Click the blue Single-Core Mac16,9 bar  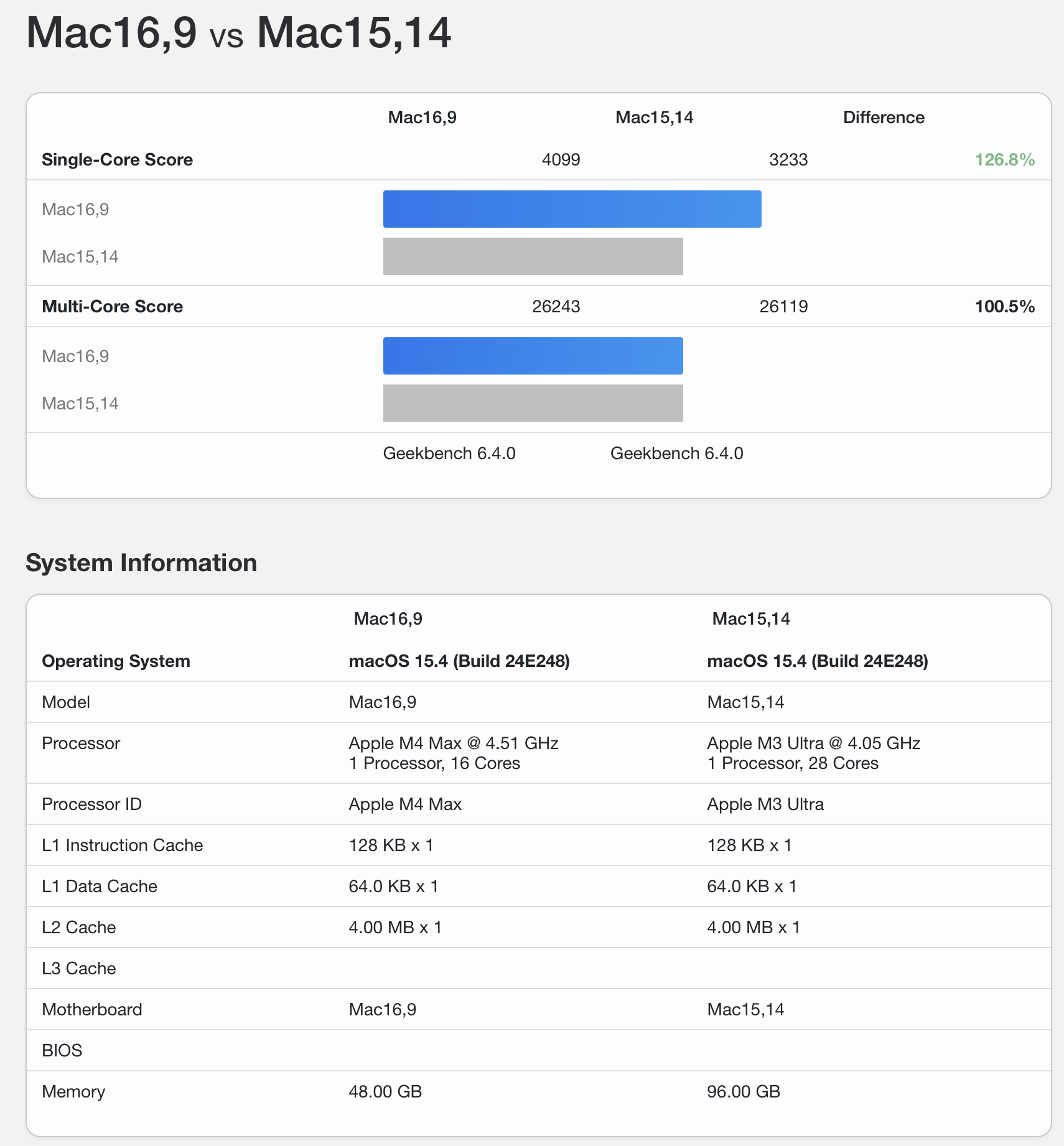point(572,209)
